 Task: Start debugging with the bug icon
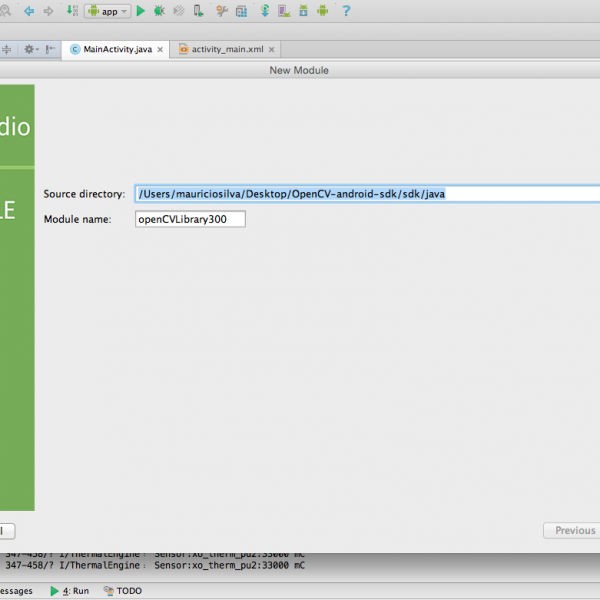(x=160, y=11)
